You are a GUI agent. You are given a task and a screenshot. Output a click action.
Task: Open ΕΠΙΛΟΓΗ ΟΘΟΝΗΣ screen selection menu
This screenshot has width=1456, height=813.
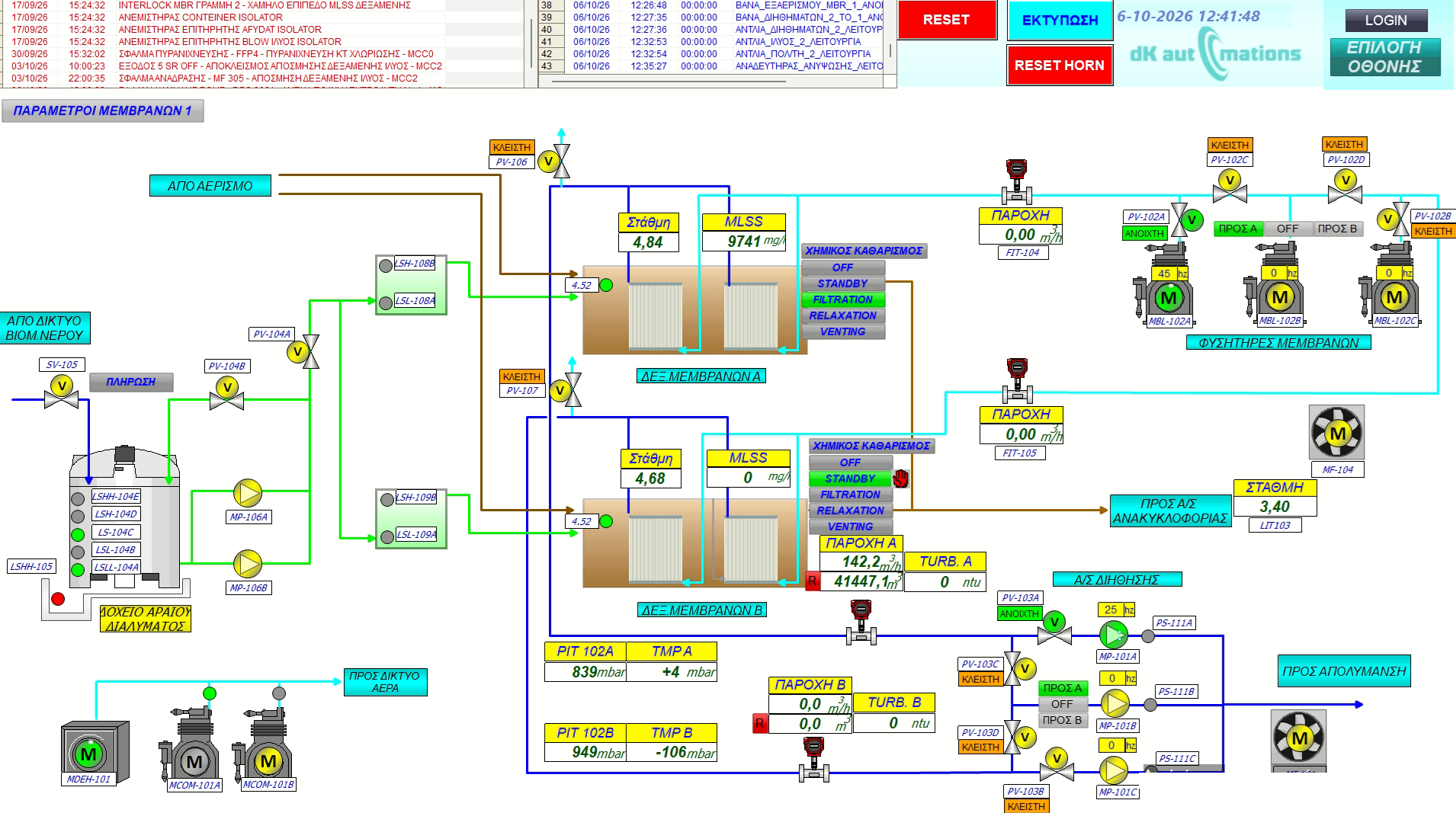pos(1384,57)
